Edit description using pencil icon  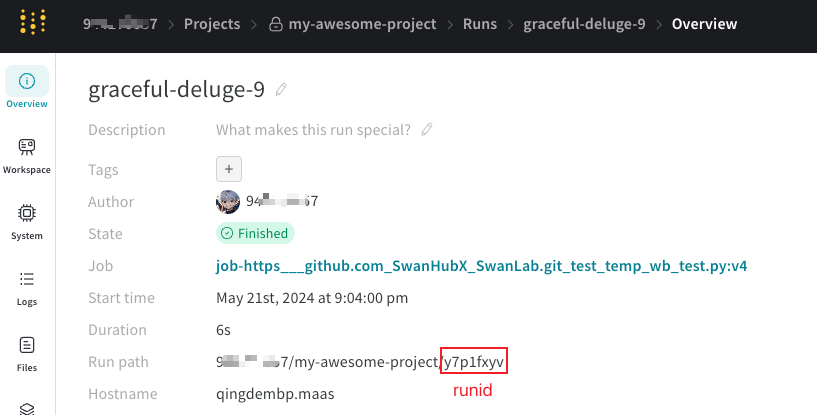[427, 129]
